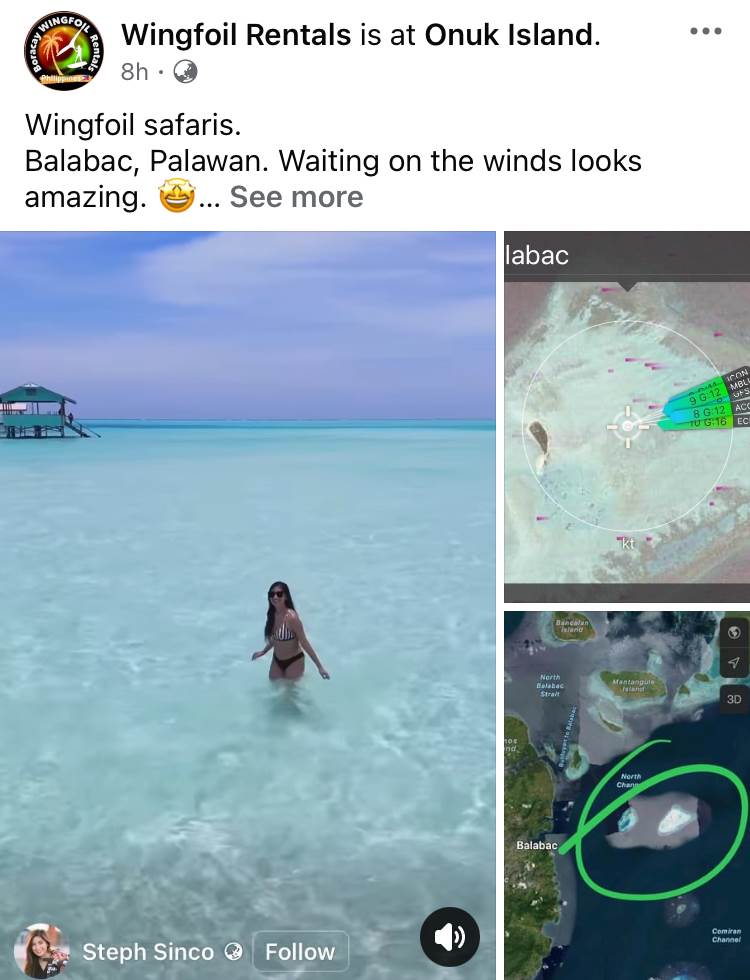The image size is (750, 980).
Task: Open the satellite map with green circle
Action: pyautogui.click(x=627, y=796)
